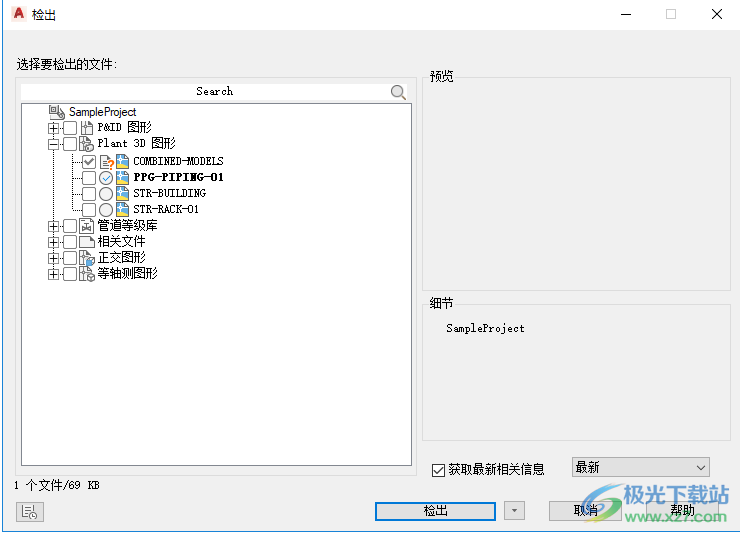Image resolution: width=740 pixels, height=533 pixels.
Task: Click the 取消 button
Action: tap(585, 511)
